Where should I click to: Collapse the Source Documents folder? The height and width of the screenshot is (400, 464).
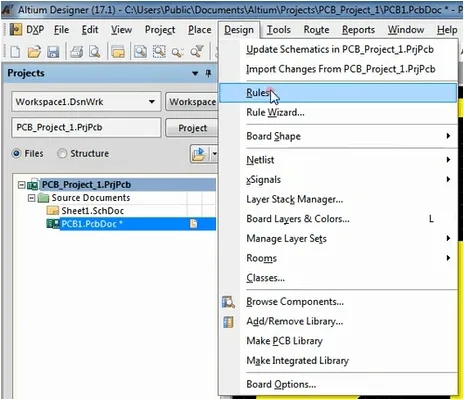point(31,198)
